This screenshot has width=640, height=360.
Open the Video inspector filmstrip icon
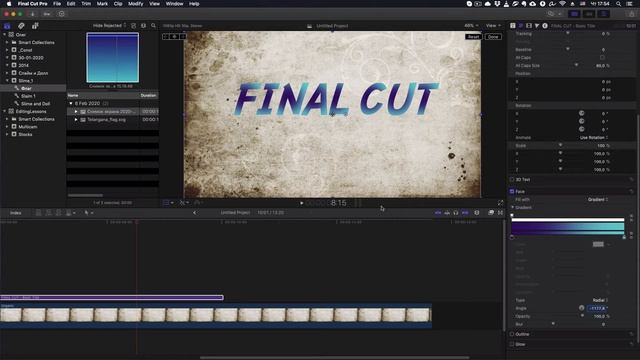tap(529, 25)
